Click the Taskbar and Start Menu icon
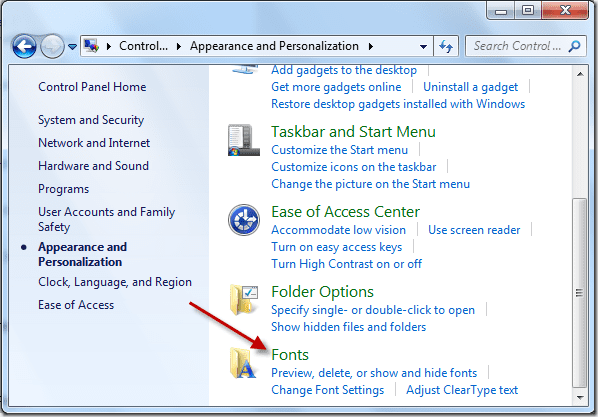The height and width of the screenshot is (417, 598). coord(244,140)
